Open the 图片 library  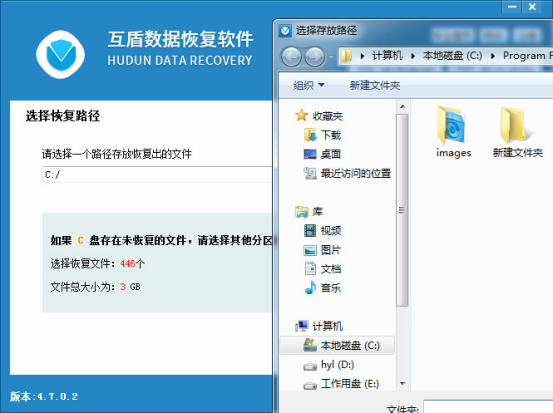(330, 250)
